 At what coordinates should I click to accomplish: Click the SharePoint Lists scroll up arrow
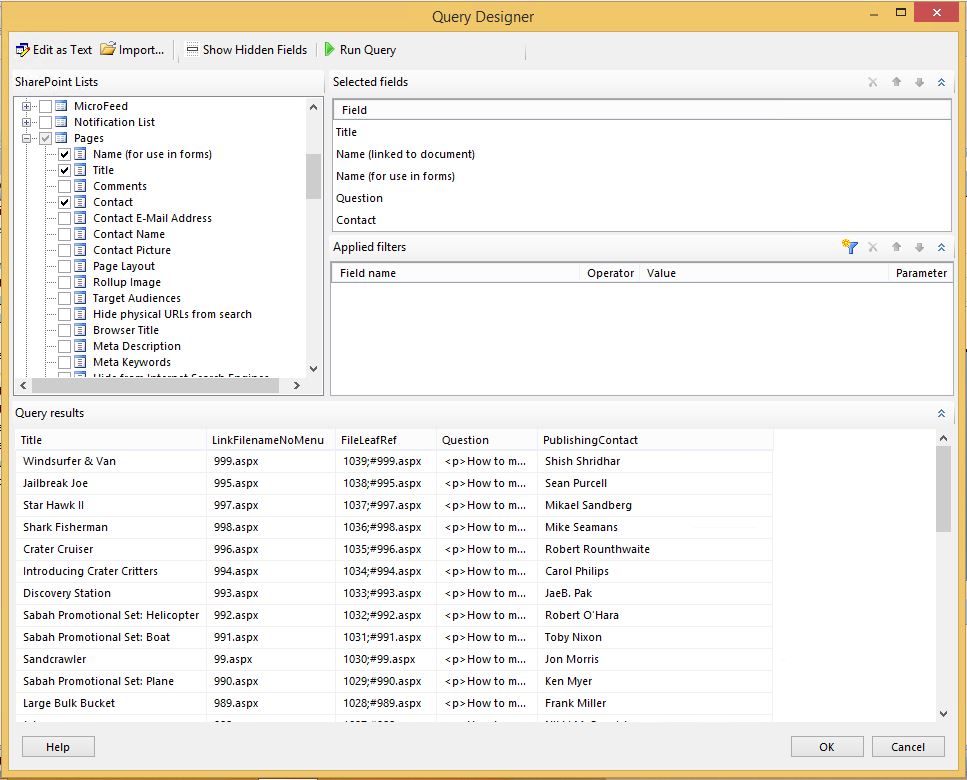313,107
